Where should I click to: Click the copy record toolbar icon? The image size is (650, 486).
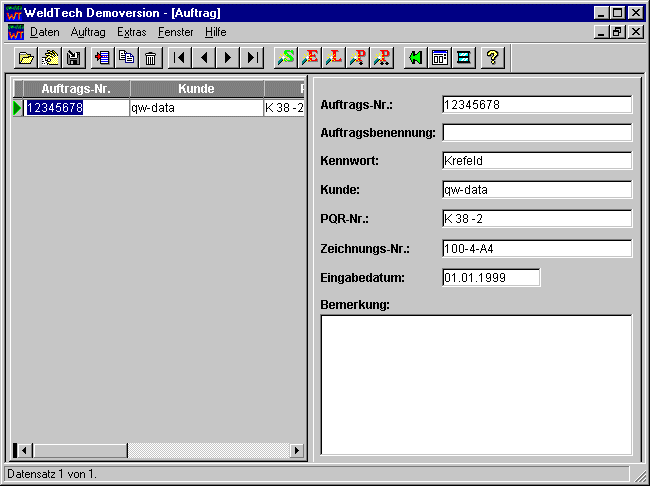coord(126,58)
